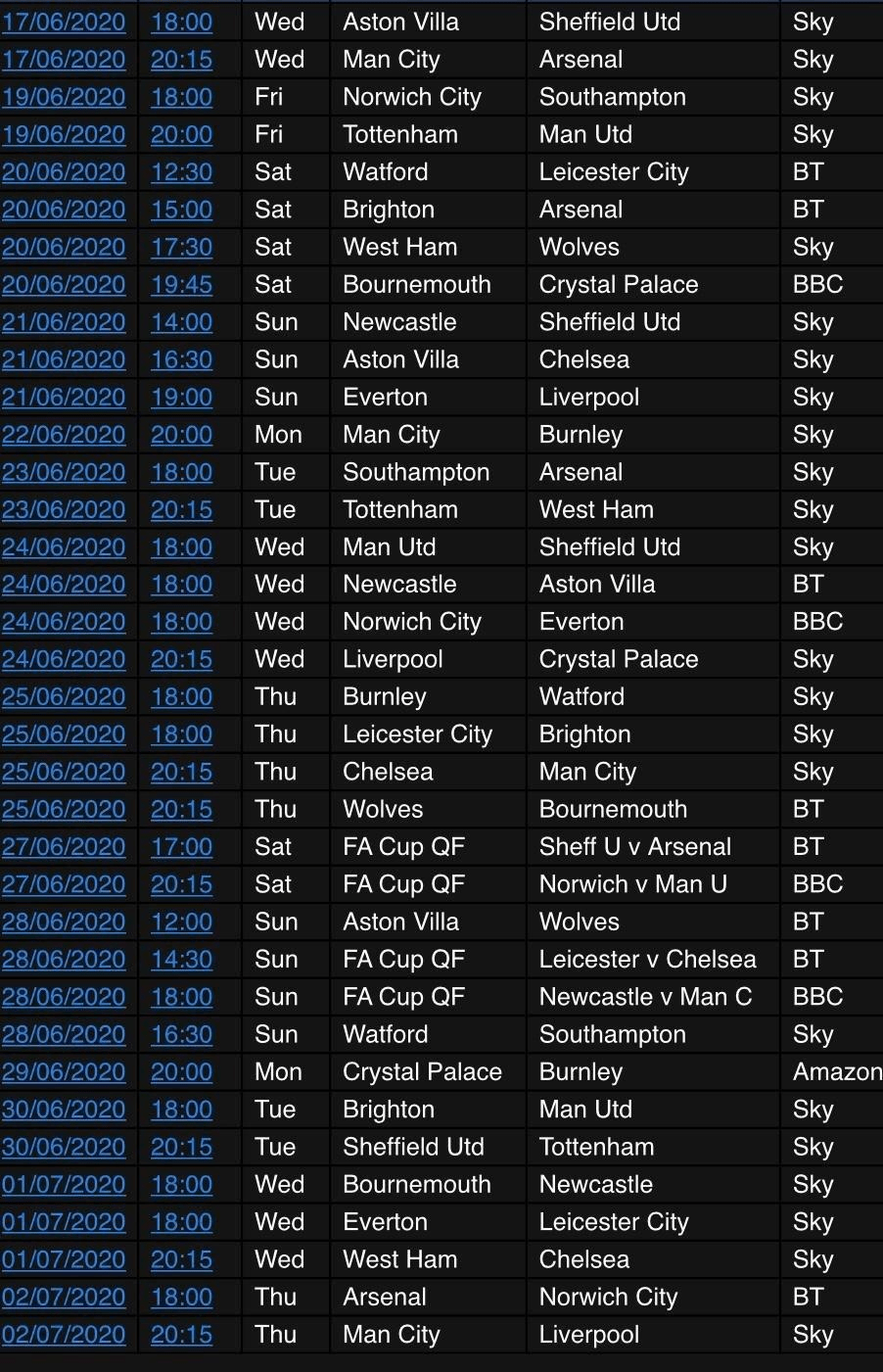Select the Leicester v Chelsea fixture cell

pos(647,960)
